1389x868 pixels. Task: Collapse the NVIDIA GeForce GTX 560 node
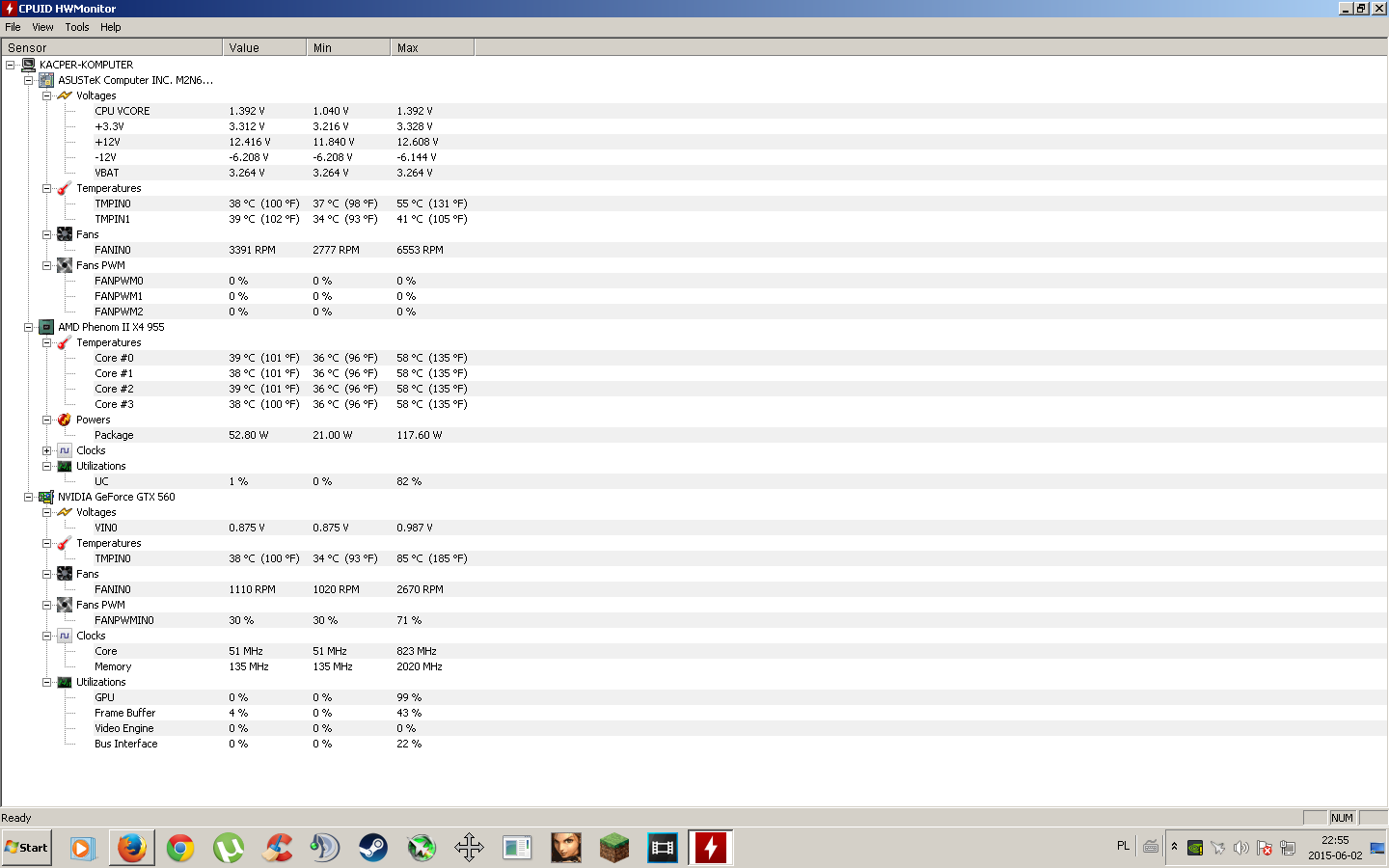point(29,497)
